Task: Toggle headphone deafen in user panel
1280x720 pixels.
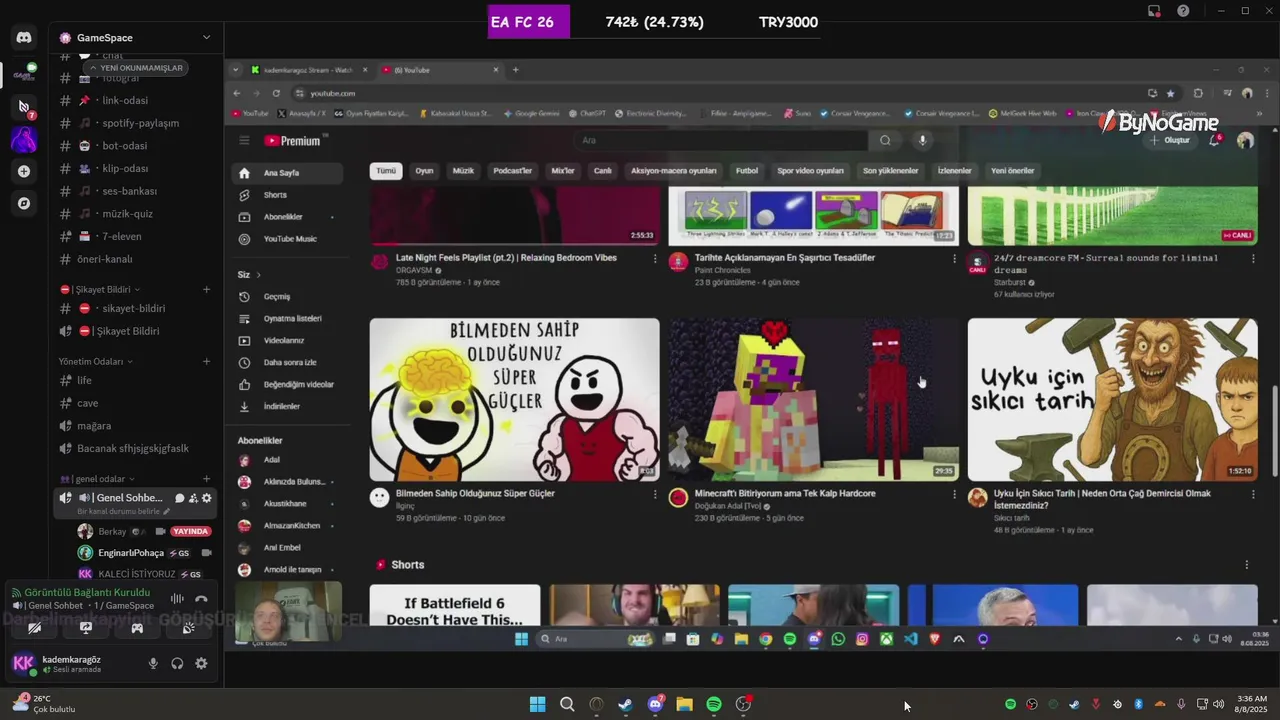Action: click(x=177, y=663)
